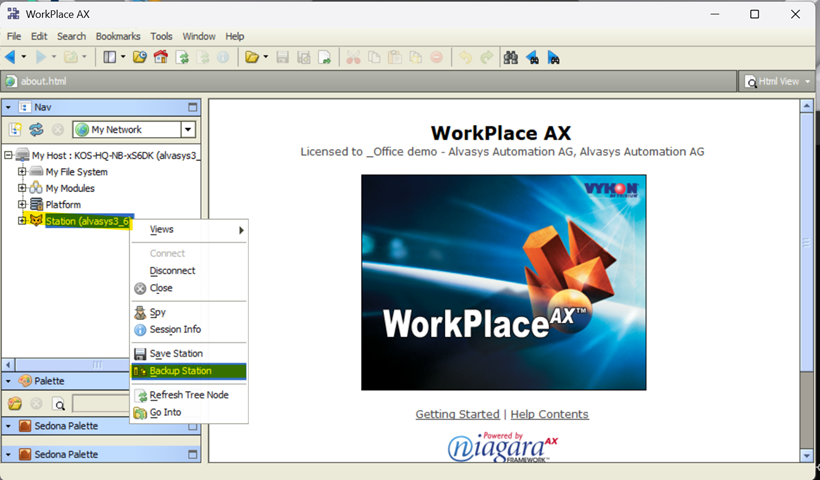
Task: Open the My Network dropdown
Action: click(188, 129)
